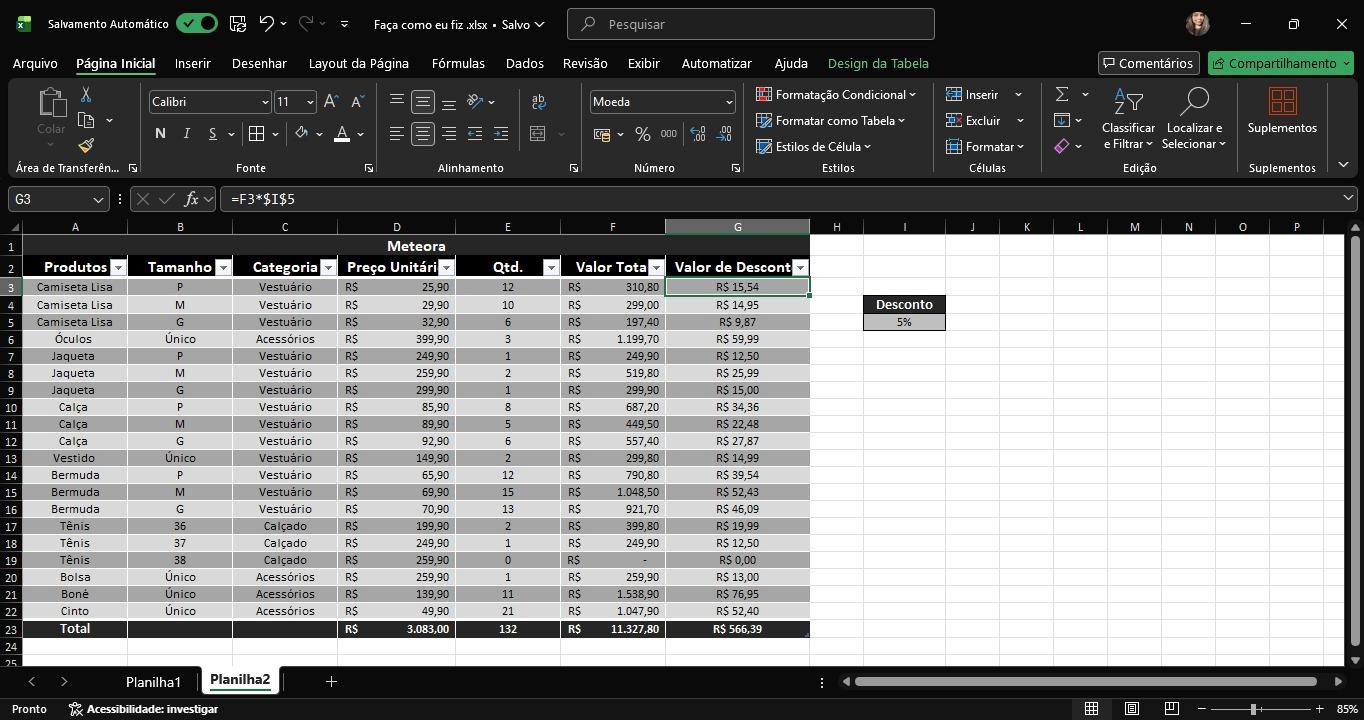Toggle center horizontal alignment
1364x720 pixels.
(x=423, y=134)
